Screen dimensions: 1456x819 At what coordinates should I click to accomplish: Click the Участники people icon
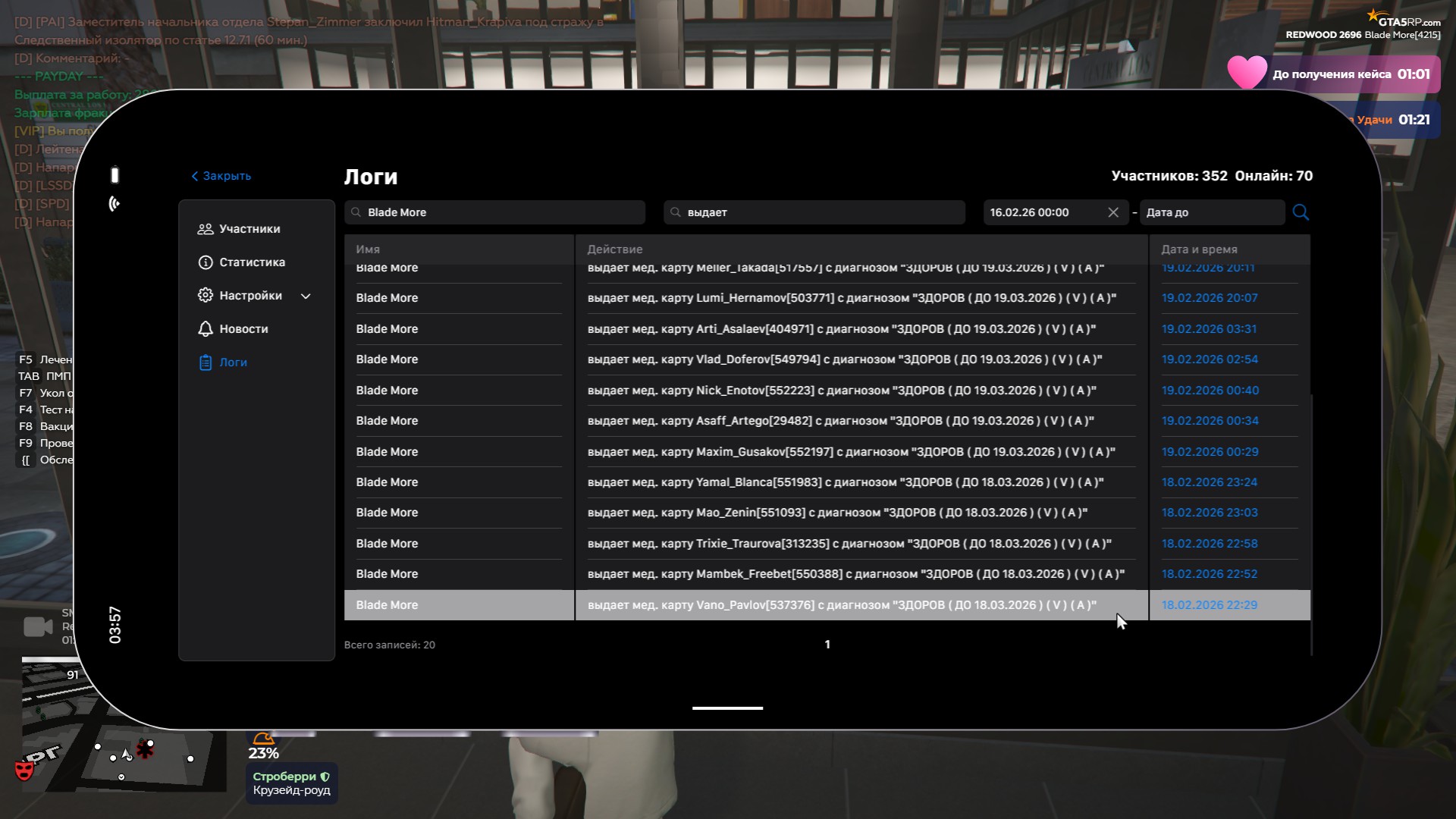[205, 229]
